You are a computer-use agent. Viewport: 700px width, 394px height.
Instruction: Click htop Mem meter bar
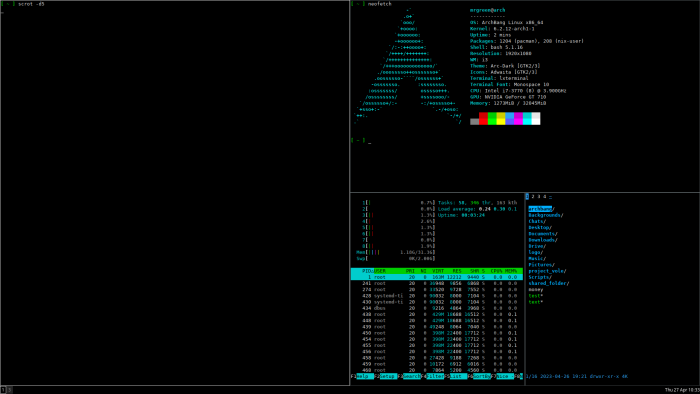(396, 252)
